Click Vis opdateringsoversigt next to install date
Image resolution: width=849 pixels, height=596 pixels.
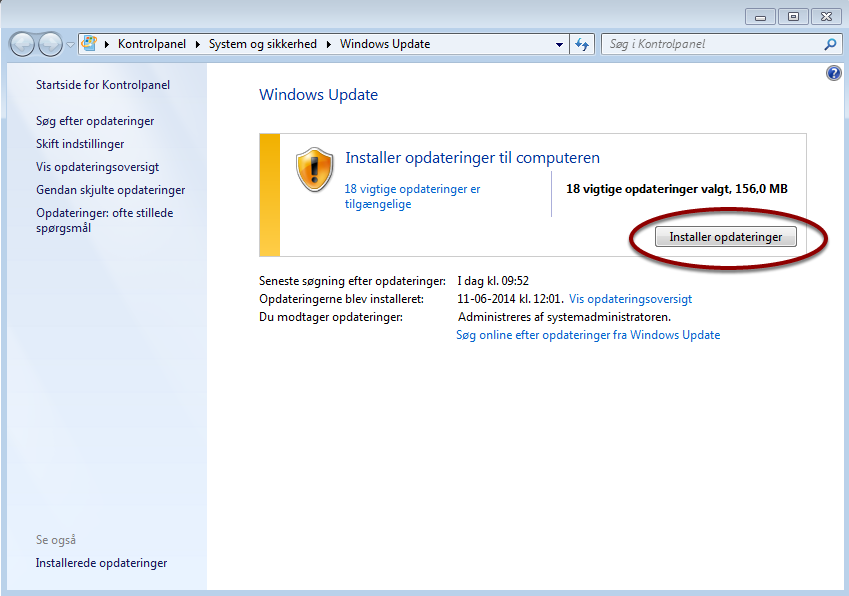[630, 299]
